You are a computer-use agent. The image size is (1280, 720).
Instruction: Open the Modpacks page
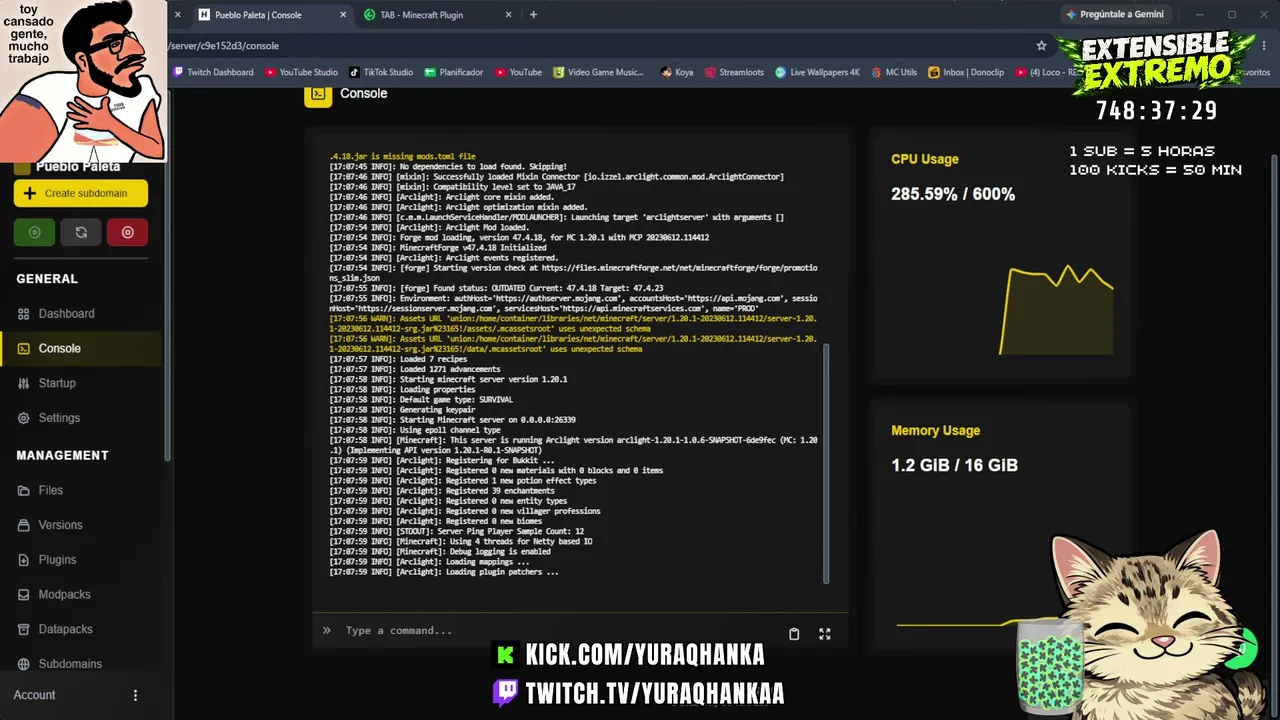[x=64, y=594]
